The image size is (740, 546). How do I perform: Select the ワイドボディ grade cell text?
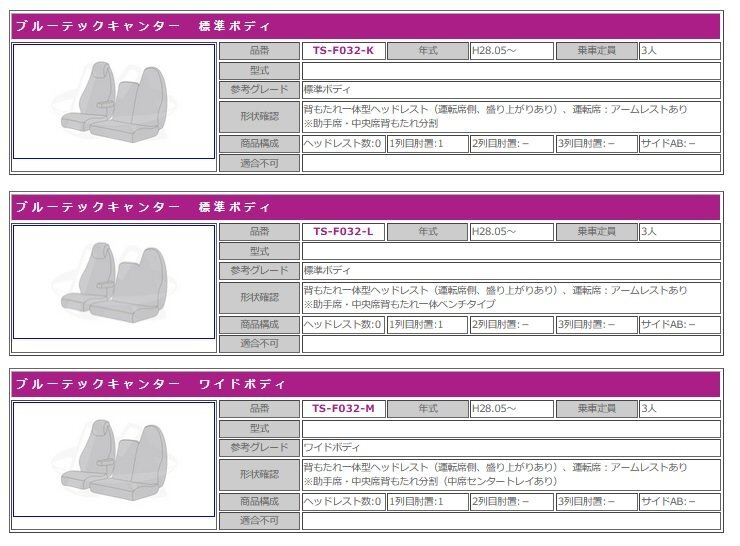point(332,447)
